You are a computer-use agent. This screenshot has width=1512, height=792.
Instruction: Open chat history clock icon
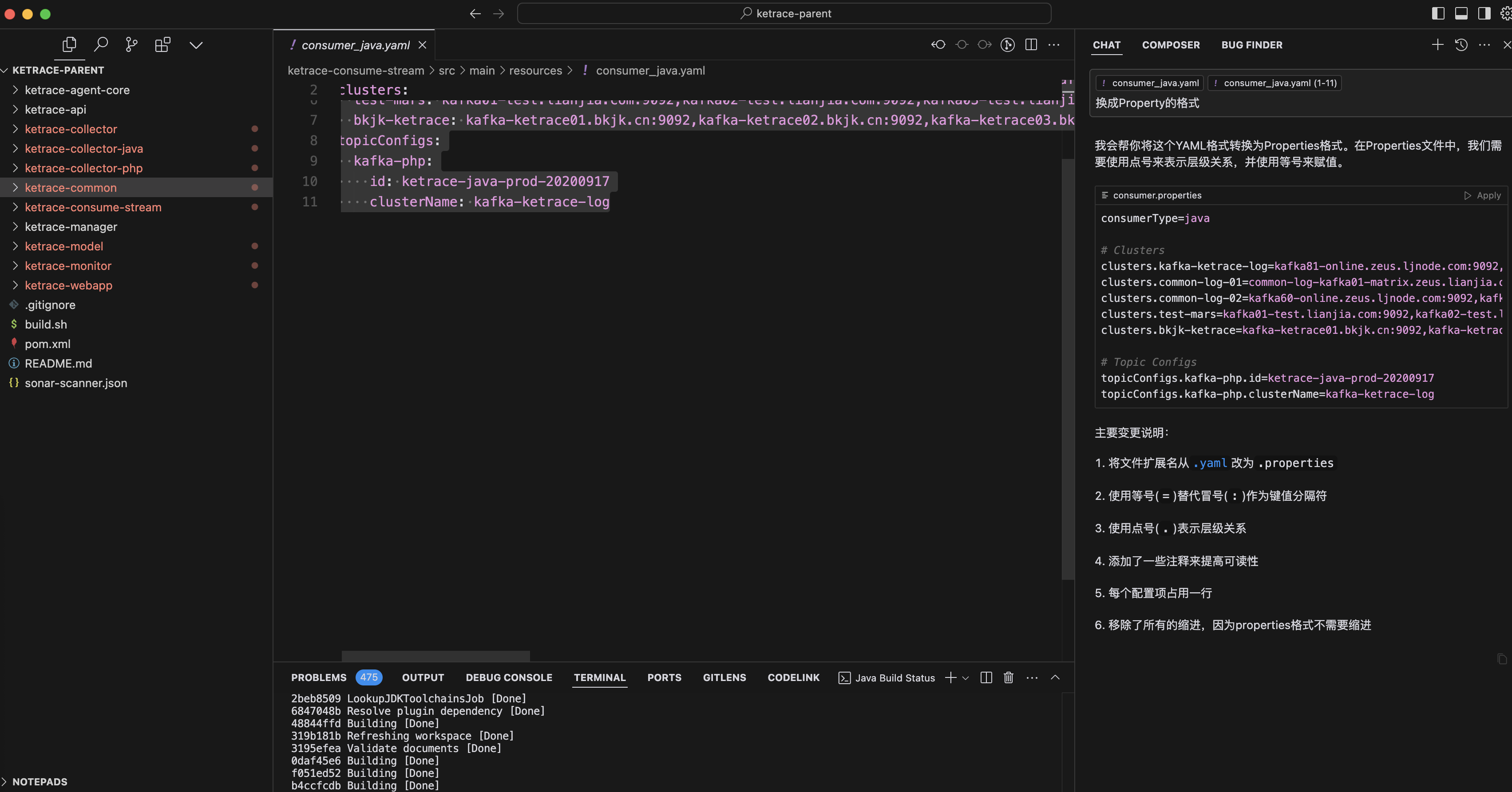click(1461, 45)
